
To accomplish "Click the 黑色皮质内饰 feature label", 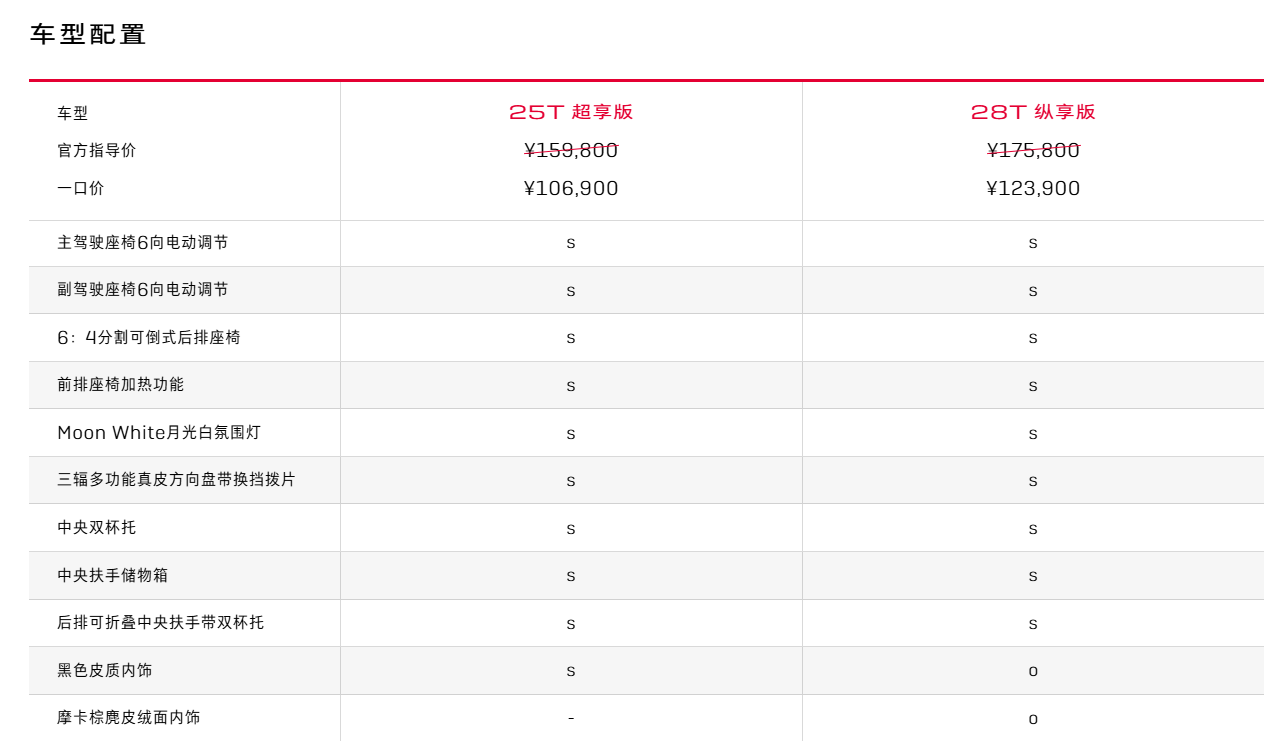I will [x=105, y=670].
